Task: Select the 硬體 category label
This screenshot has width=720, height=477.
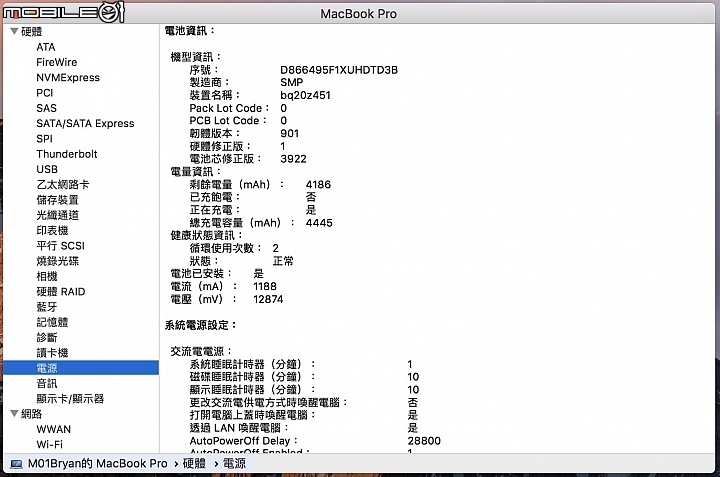Action: (x=31, y=31)
